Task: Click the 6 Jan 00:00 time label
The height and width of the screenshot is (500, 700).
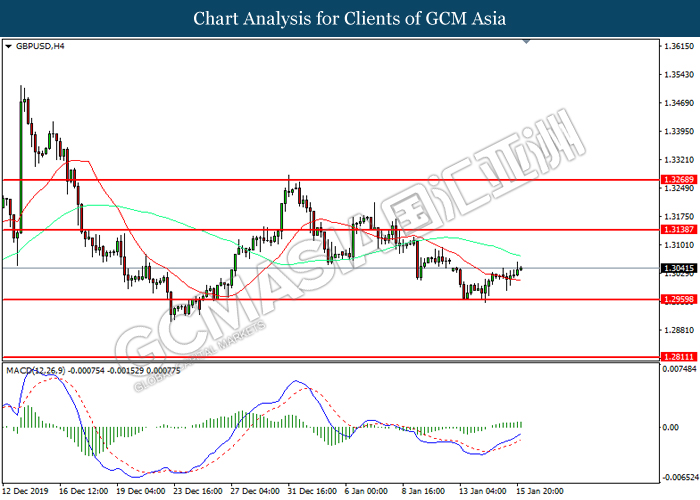Action: [366, 491]
